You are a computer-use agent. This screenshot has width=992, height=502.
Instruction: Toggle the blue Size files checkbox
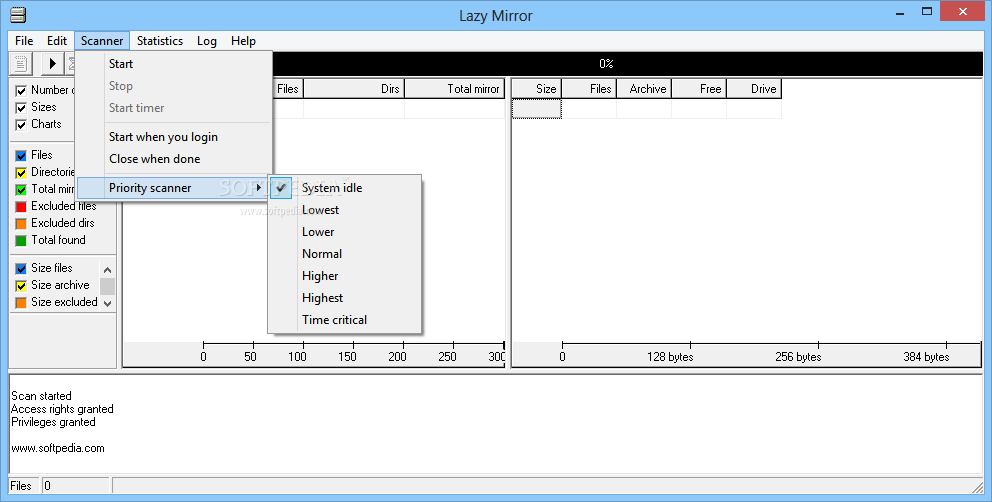click(21, 268)
